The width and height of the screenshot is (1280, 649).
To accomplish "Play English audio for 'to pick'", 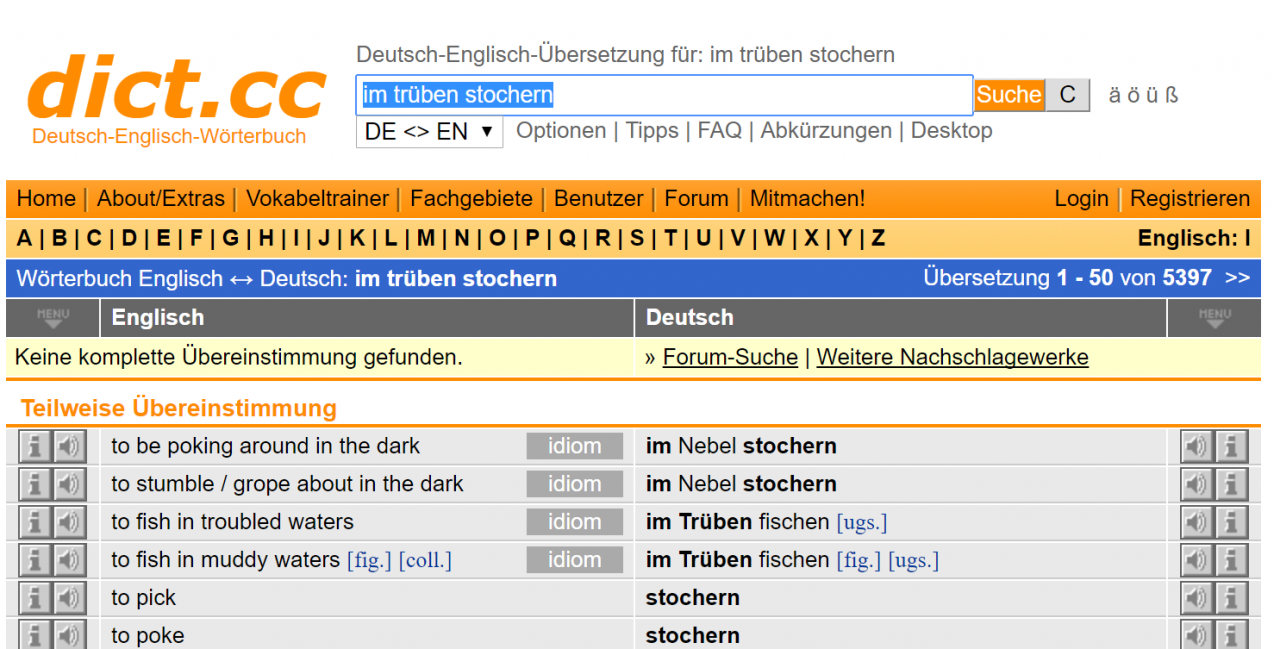I will click(69, 598).
